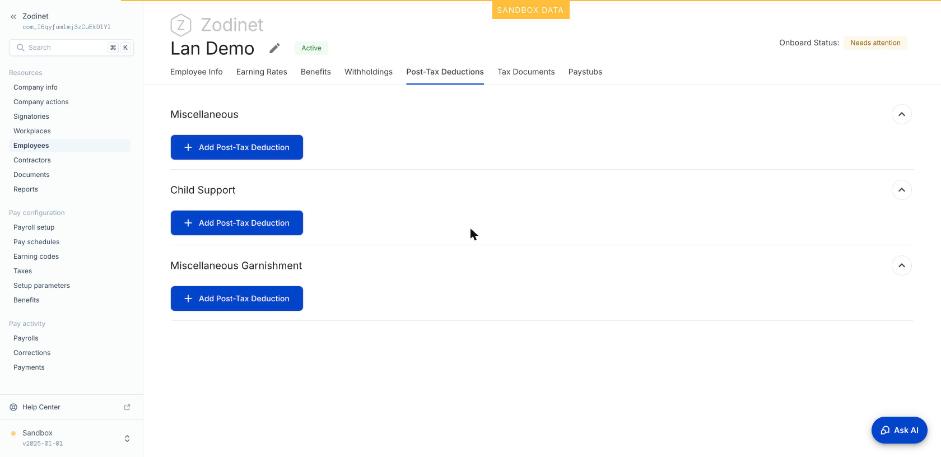The width and height of the screenshot is (941, 457).
Task: Open the Withholdings tab
Action: point(368,72)
